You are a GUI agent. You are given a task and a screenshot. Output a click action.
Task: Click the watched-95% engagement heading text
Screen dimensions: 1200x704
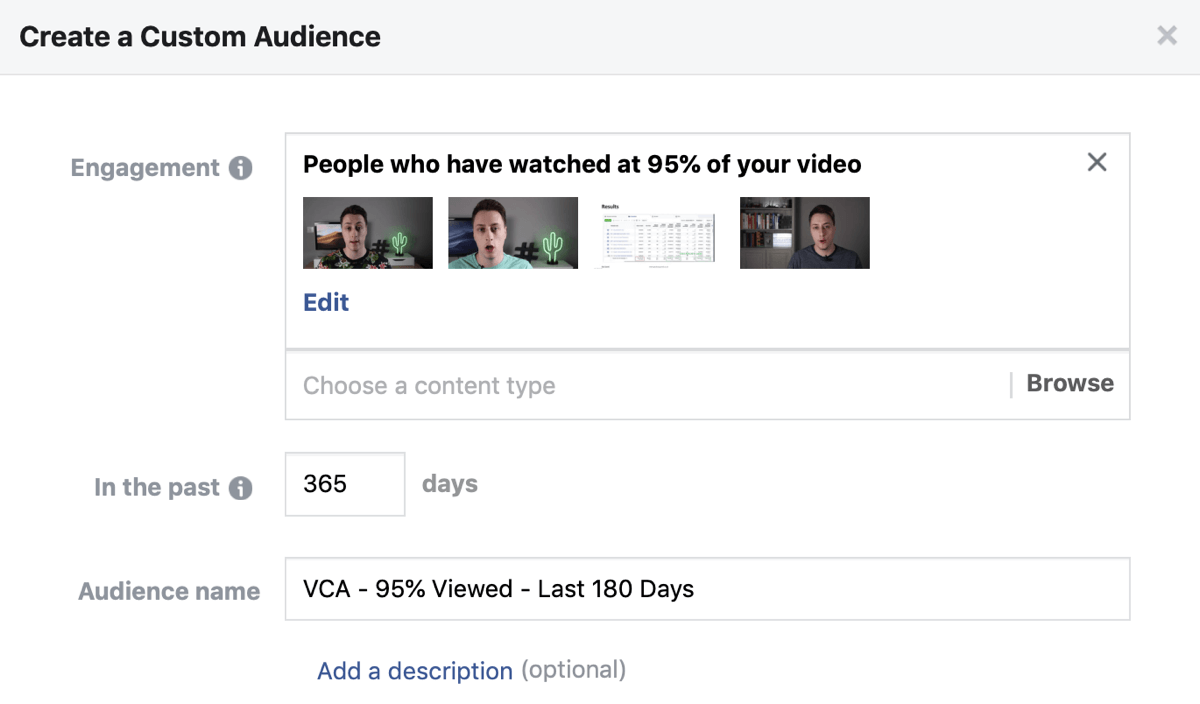click(582, 163)
